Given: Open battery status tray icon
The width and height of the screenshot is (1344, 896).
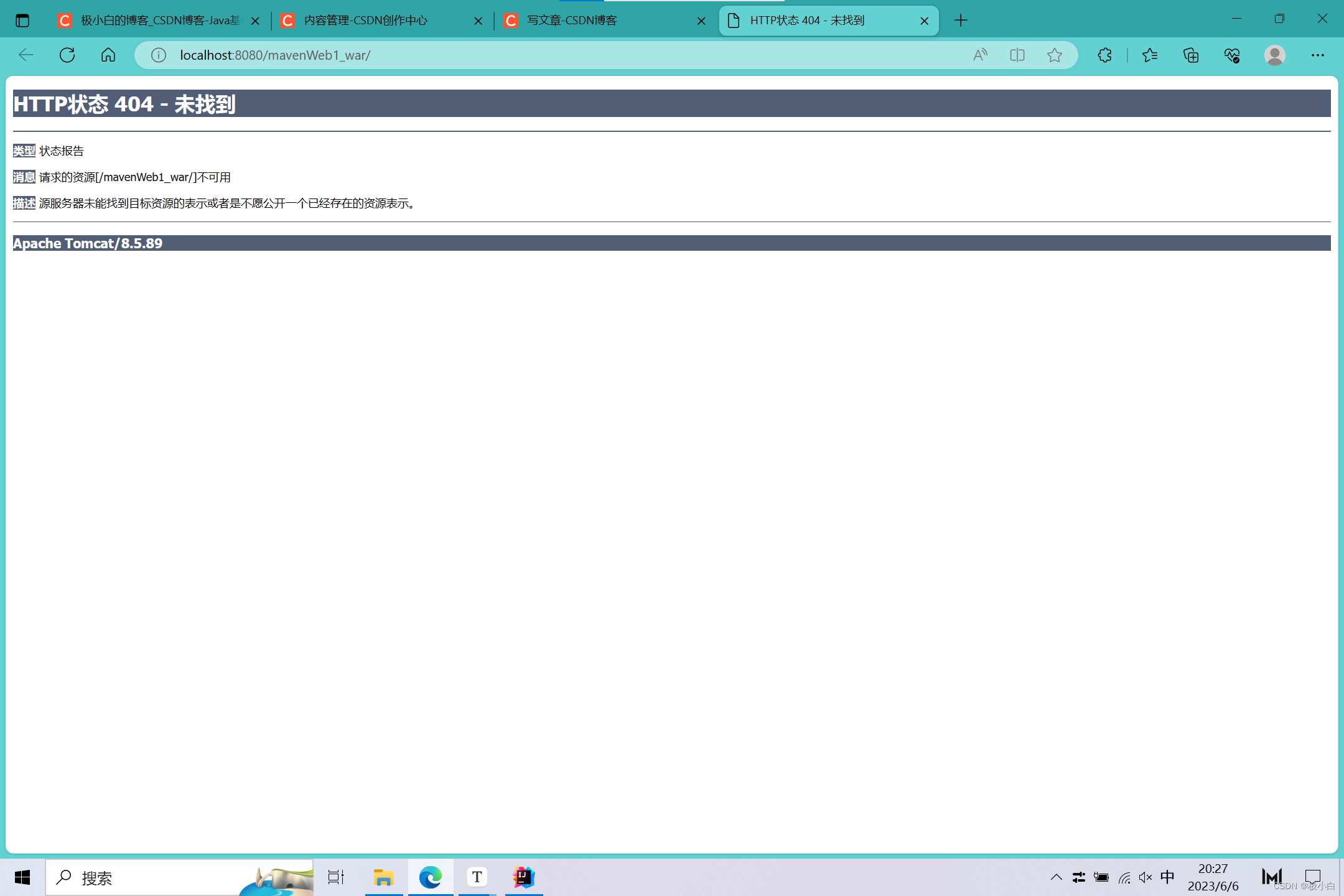Looking at the screenshot, I should [1101, 877].
